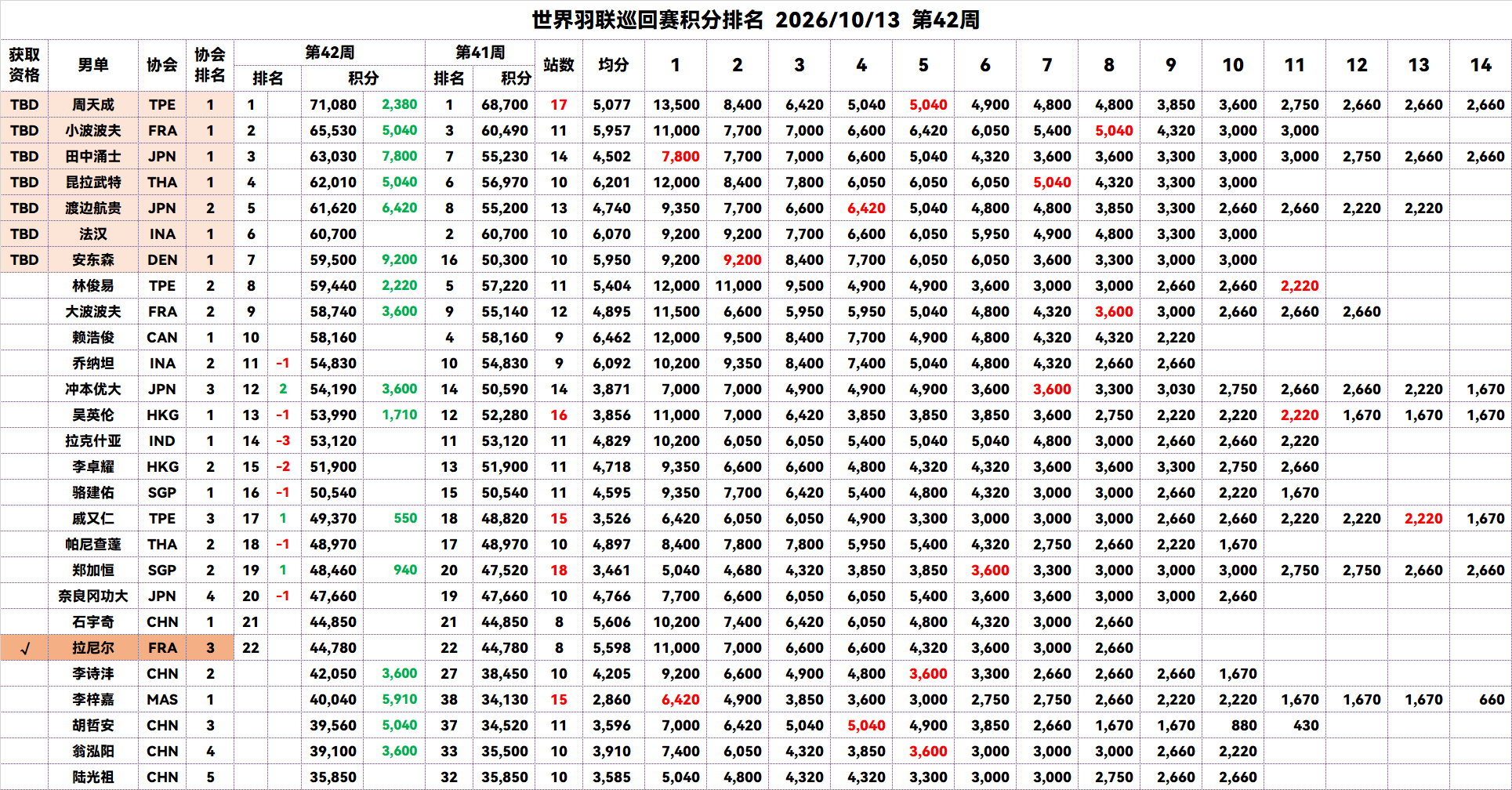
Task: Select the red 17 stops cell for 周天成
Action: coord(558,104)
